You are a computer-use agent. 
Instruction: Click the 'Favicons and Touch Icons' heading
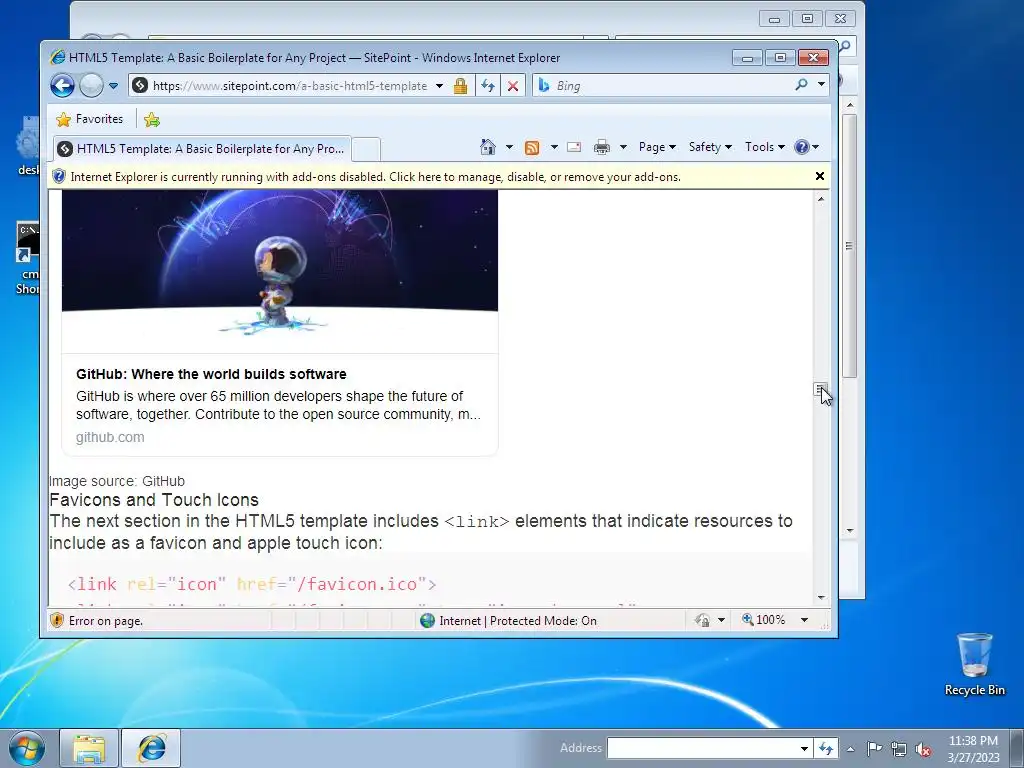(x=154, y=500)
